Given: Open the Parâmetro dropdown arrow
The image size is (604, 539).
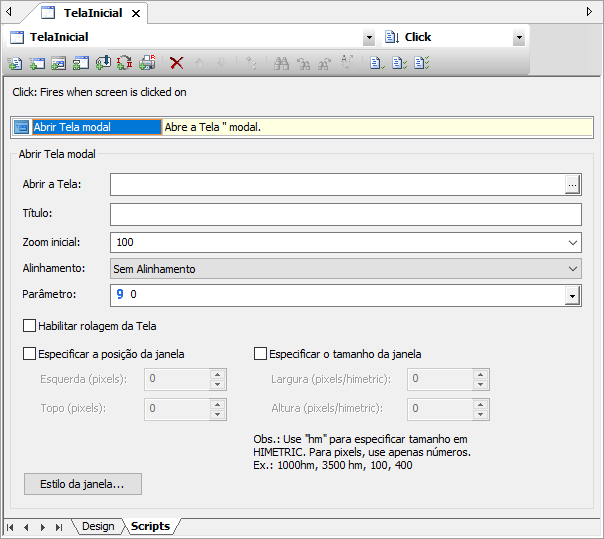Looking at the screenshot, I should 572,296.
